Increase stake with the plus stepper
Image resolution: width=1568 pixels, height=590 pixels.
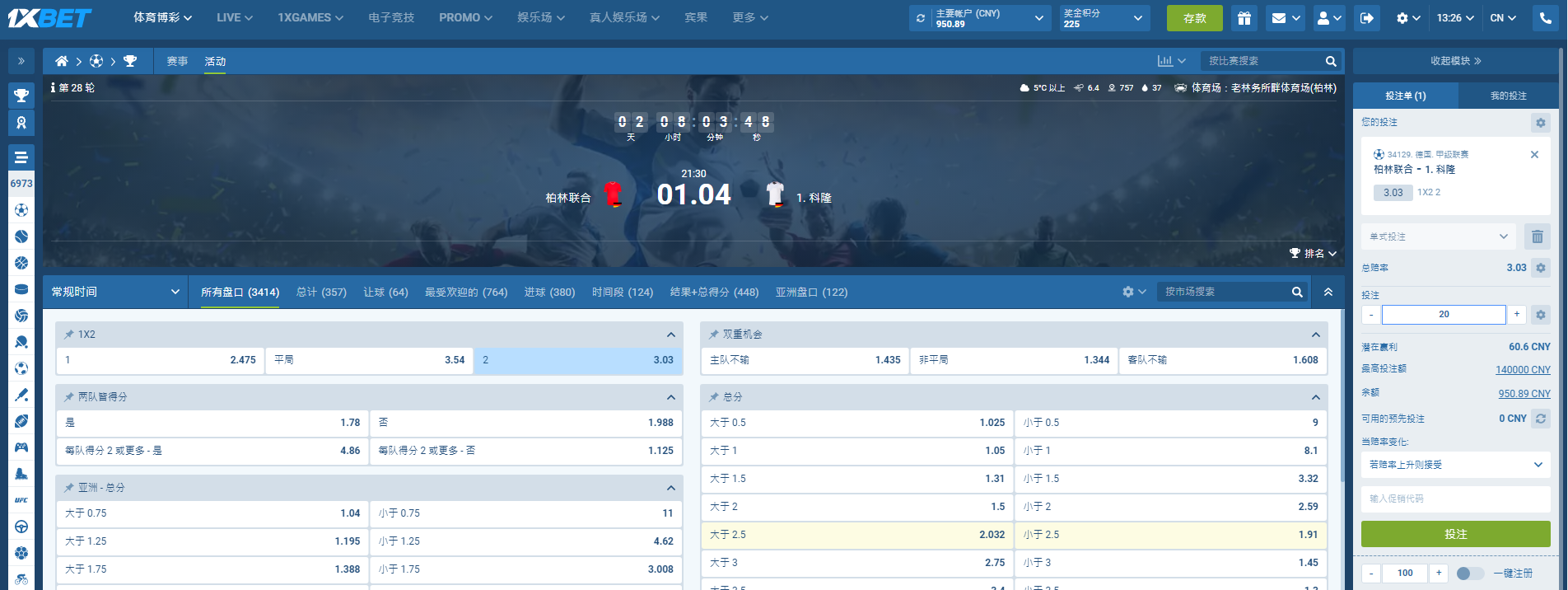(x=1516, y=315)
